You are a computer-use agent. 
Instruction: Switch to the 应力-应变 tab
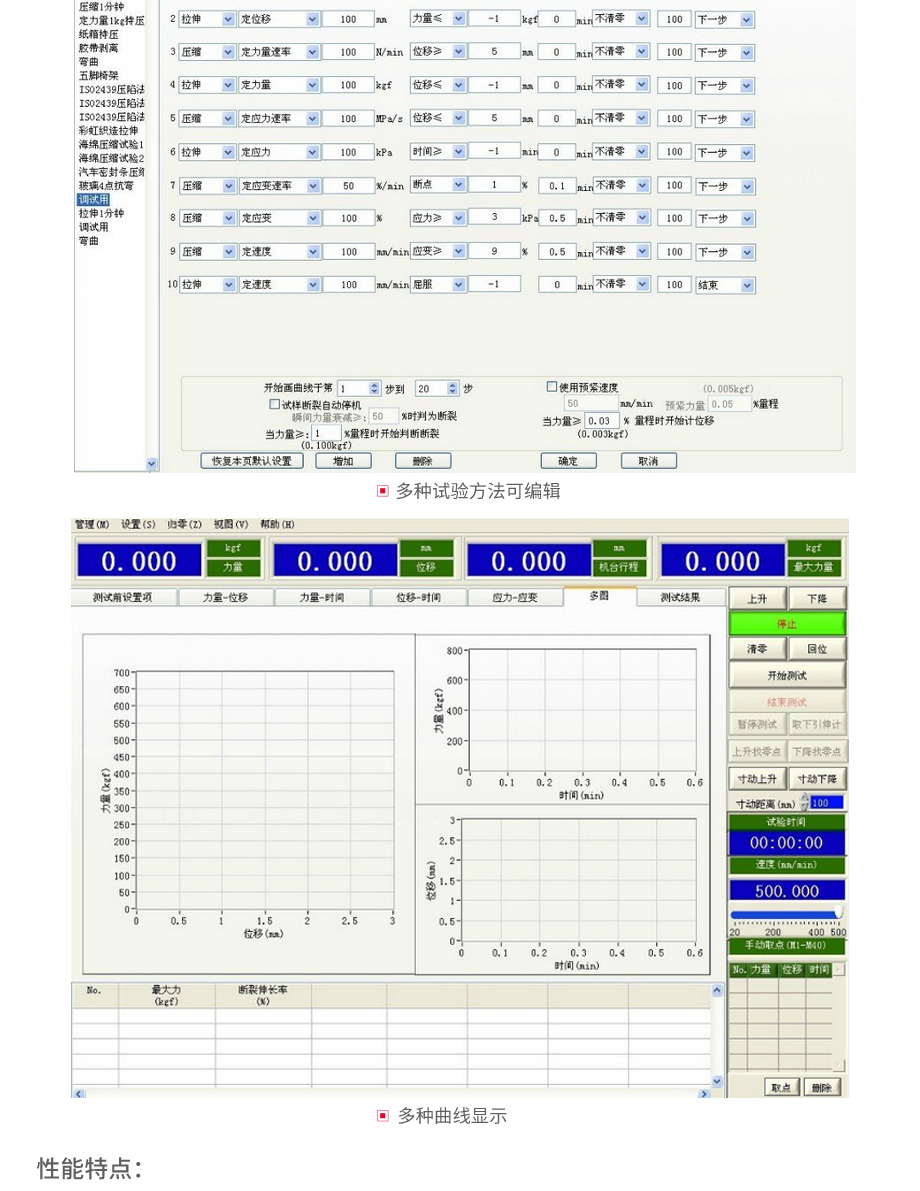515,597
